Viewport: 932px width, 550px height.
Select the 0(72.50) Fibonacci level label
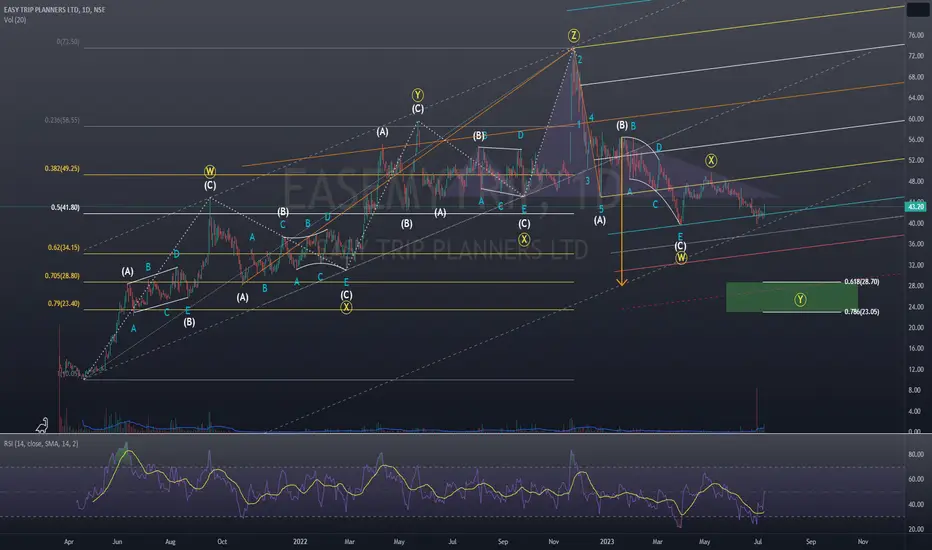click(68, 42)
